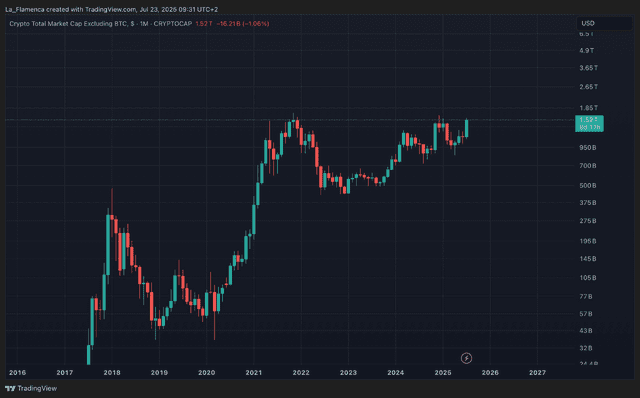The width and height of the screenshot is (640, 398).
Task: Click the TradingView logo at the bottom left
Action: tap(31, 388)
